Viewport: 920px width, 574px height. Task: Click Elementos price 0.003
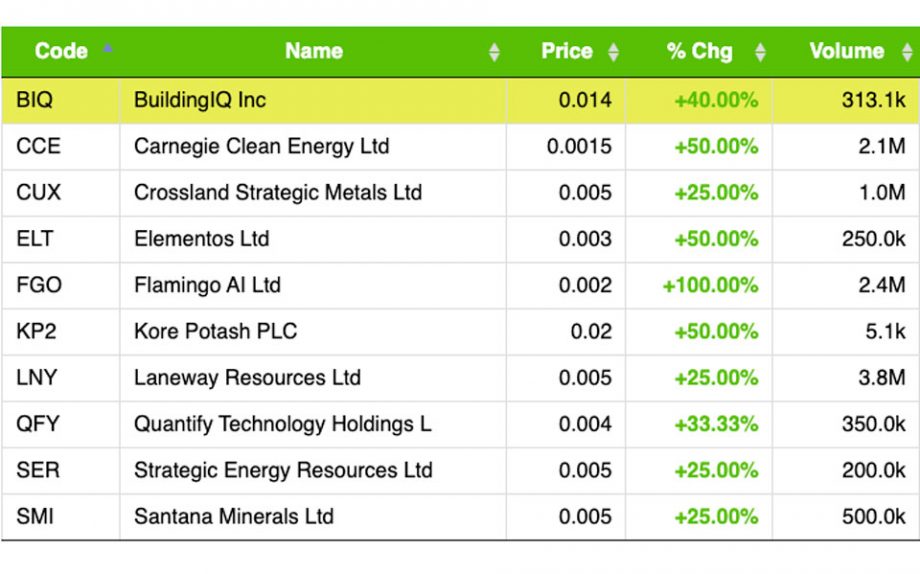(x=585, y=239)
